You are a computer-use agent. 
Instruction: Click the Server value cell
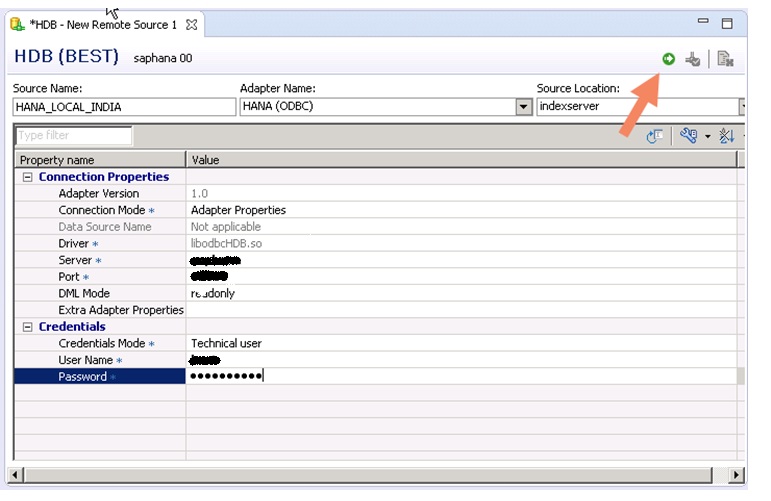[461, 260]
